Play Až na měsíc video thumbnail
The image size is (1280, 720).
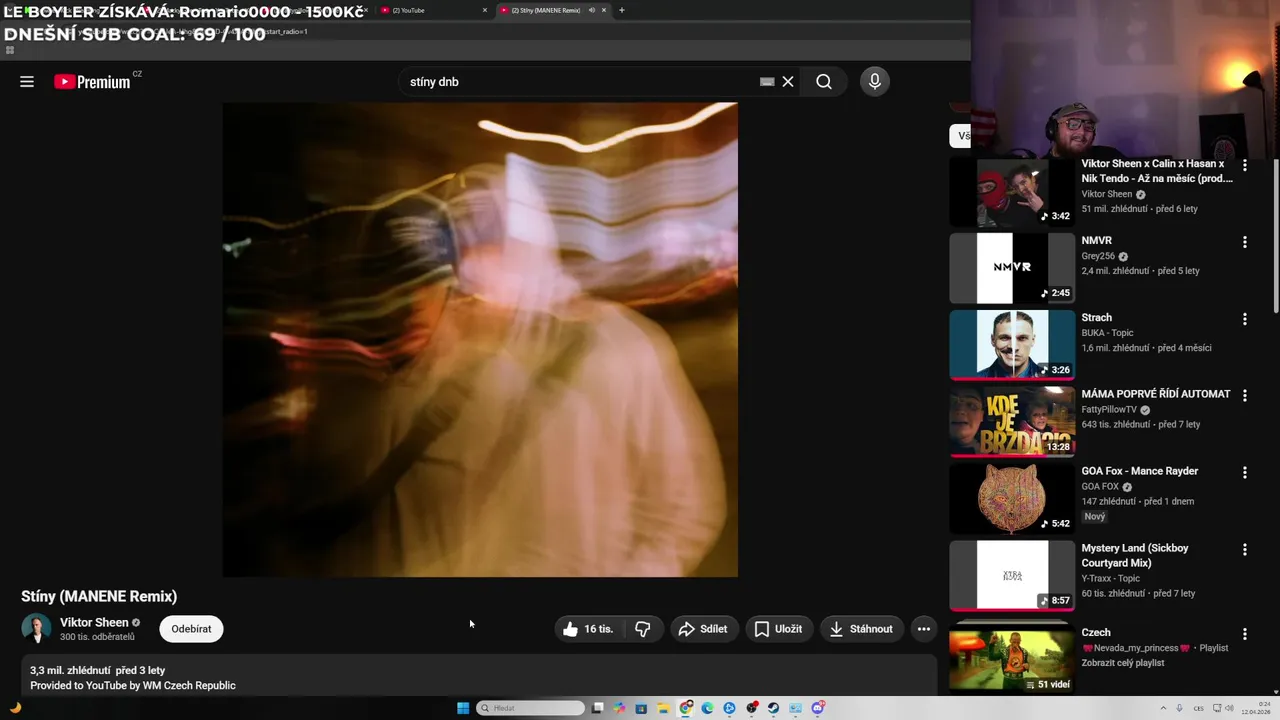pos(1012,191)
